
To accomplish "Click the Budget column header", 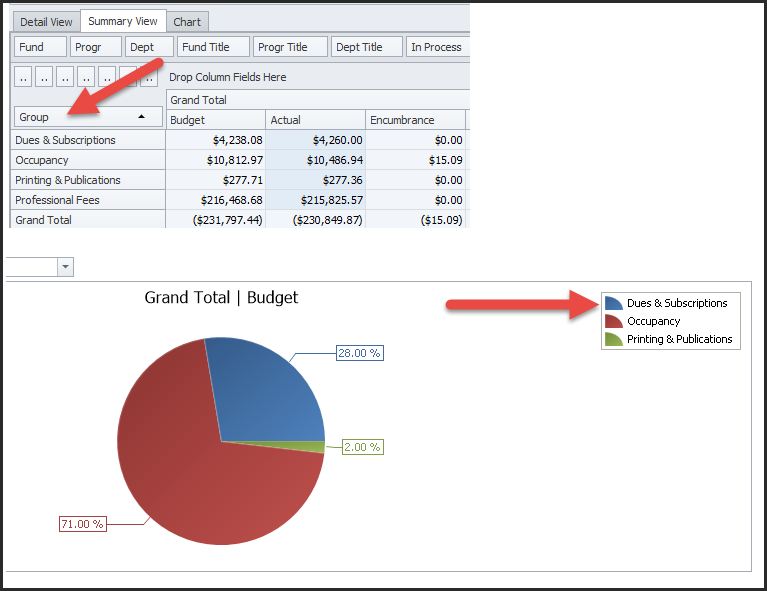I will 215,120.
